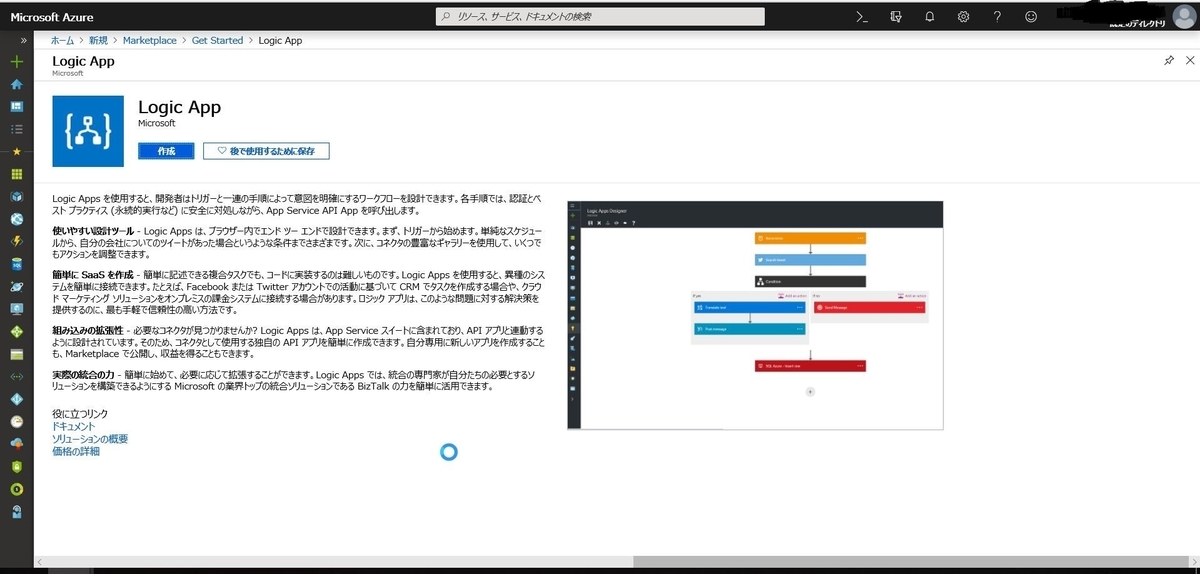Open Notifications bell icon

(930, 16)
